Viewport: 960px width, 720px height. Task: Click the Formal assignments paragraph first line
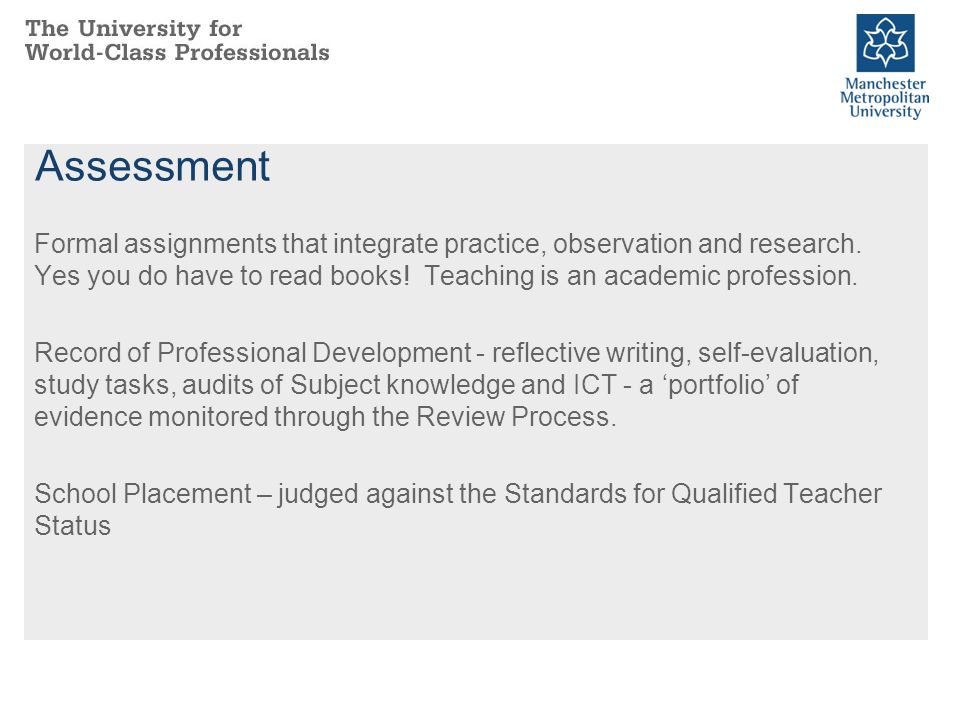[448, 244]
